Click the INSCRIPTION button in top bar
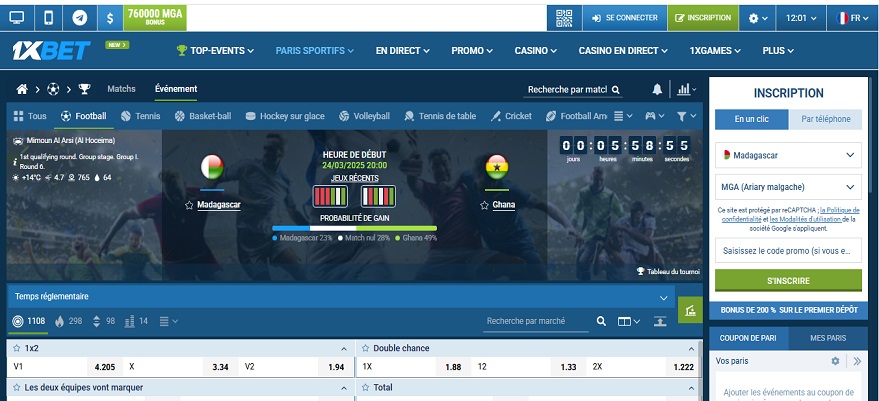The width and height of the screenshot is (879, 401). point(703,18)
